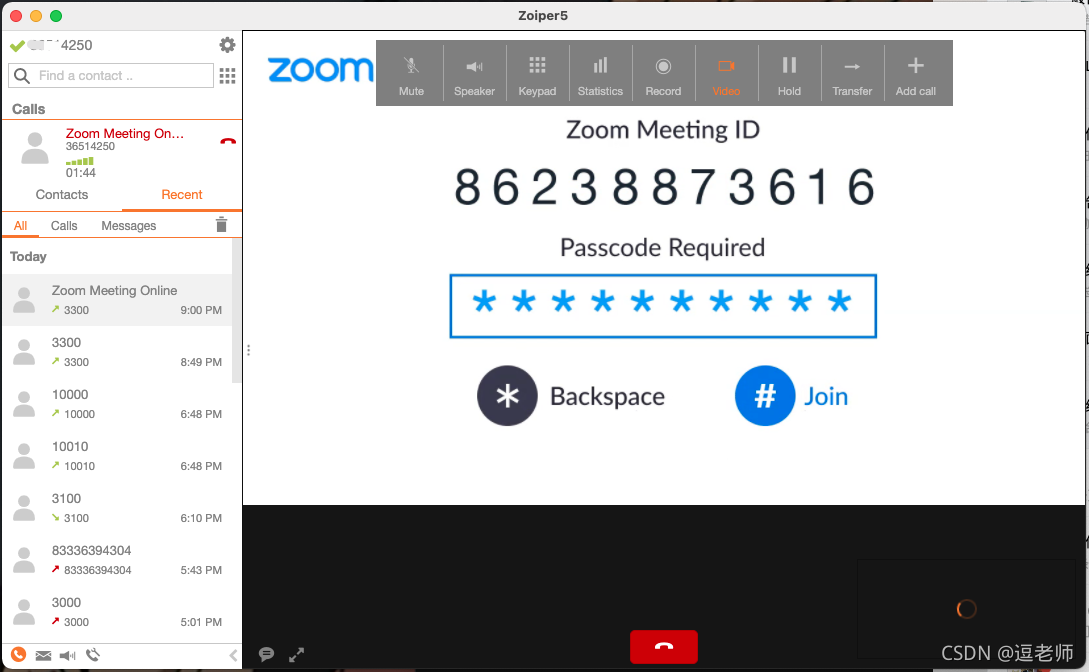Mute the microphone in call toolbar
The image size is (1089, 672).
coord(411,74)
